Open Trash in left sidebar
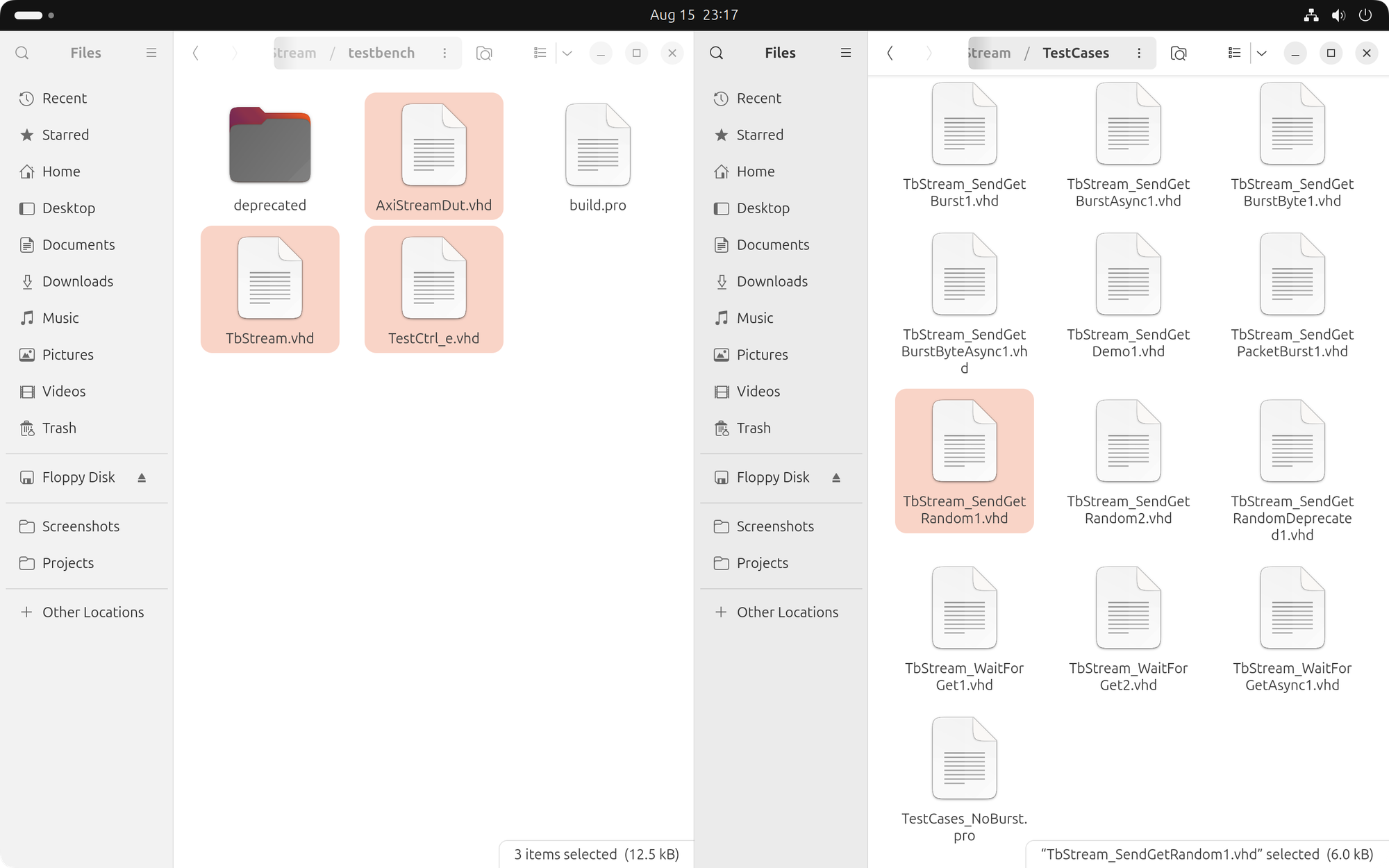This screenshot has width=1389, height=868. [x=59, y=428]
